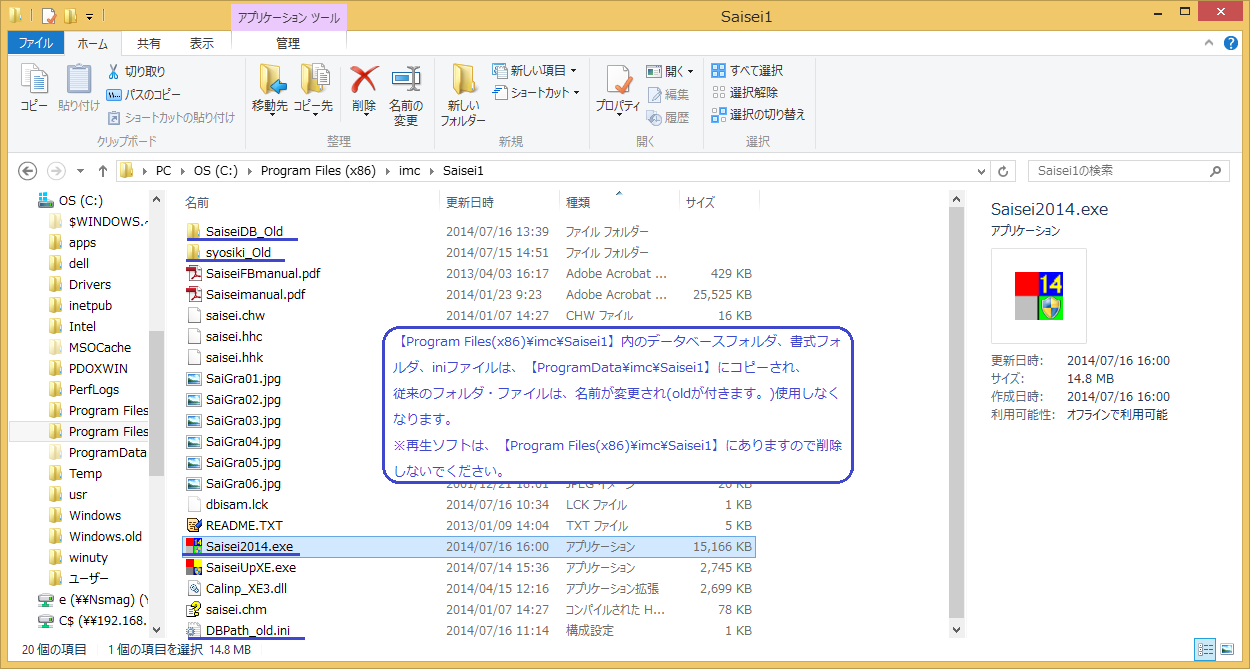The width and height of the screenshot is (1250, 669).
Task: Click the up arrow navigation button
Action: [102, 171]
